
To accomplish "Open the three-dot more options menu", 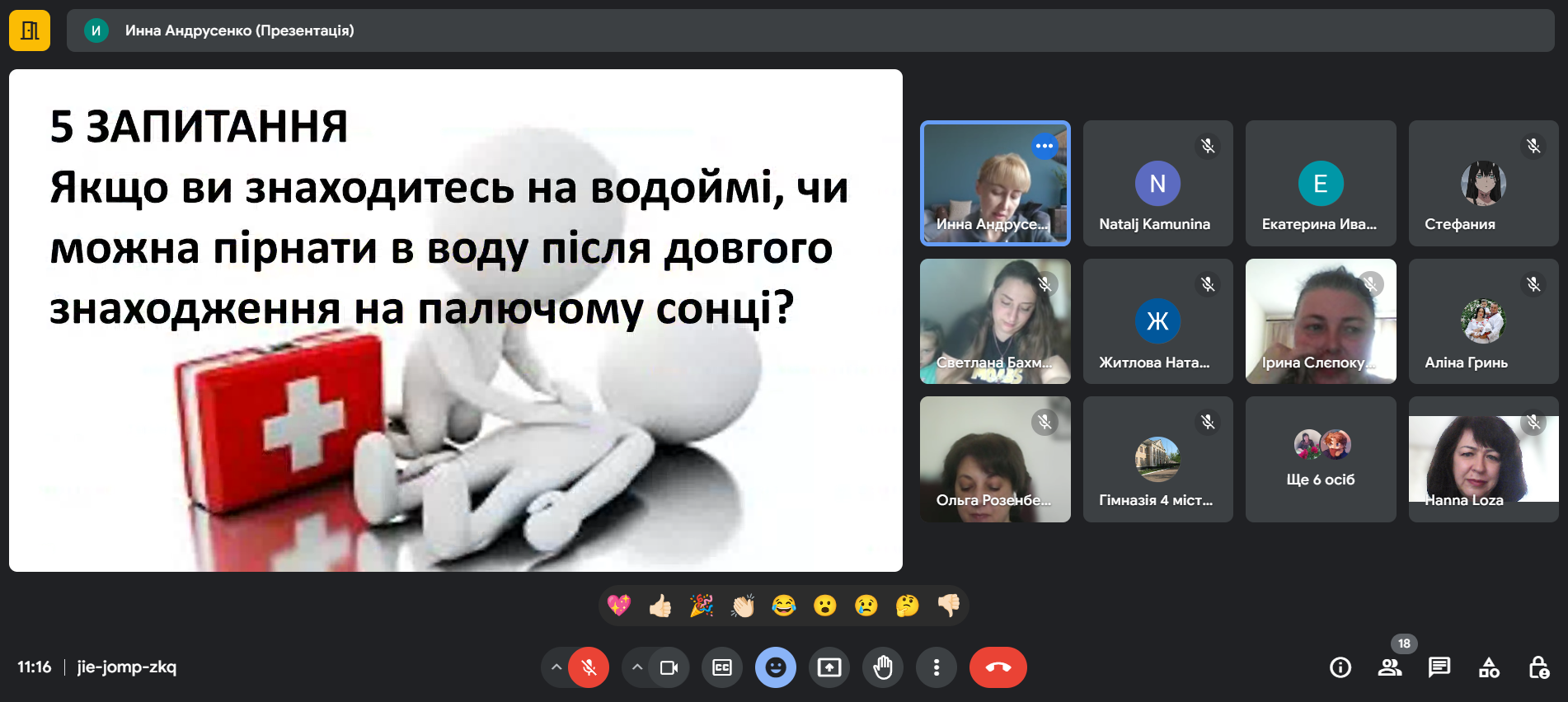I will pyautogui.click(x=937, y=667).
